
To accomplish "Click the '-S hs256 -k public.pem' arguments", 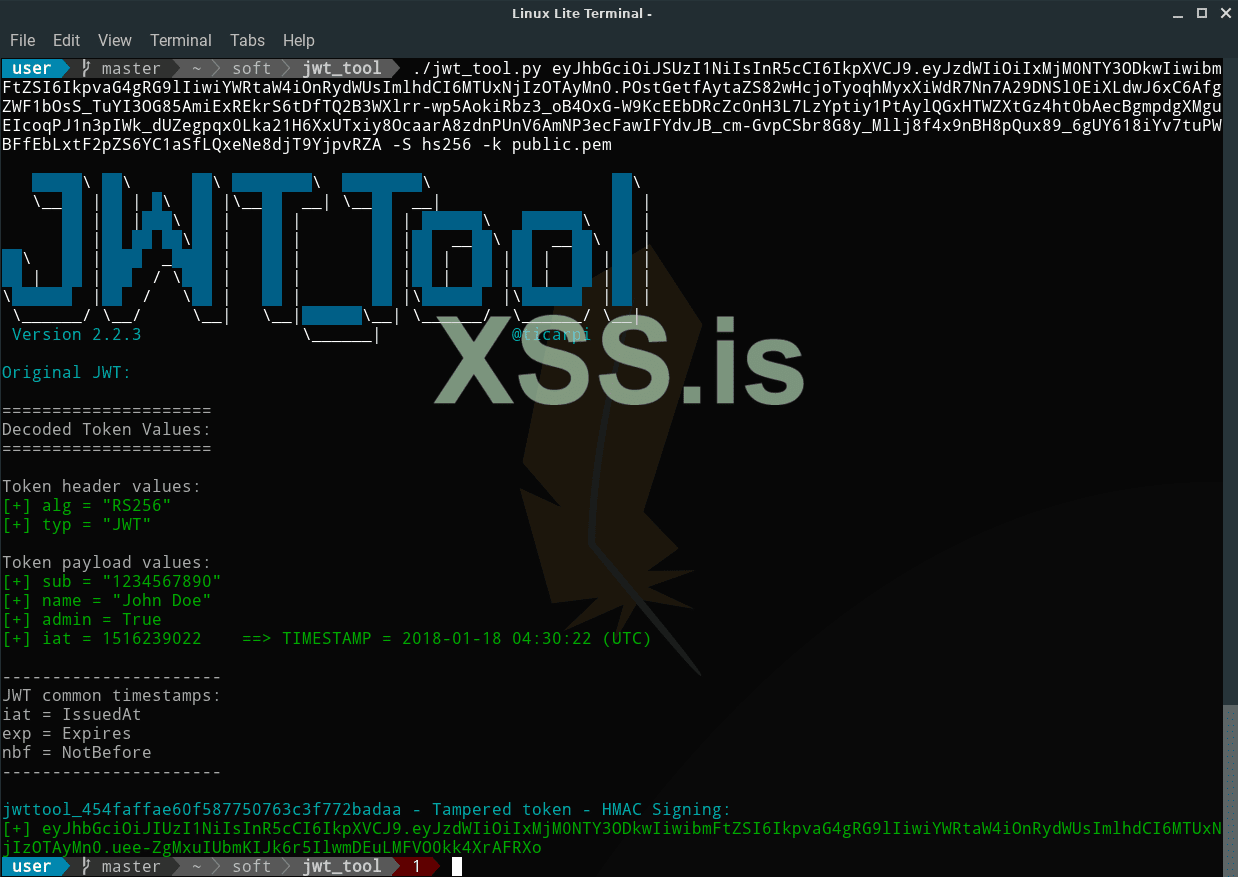I will coord(501,144).
